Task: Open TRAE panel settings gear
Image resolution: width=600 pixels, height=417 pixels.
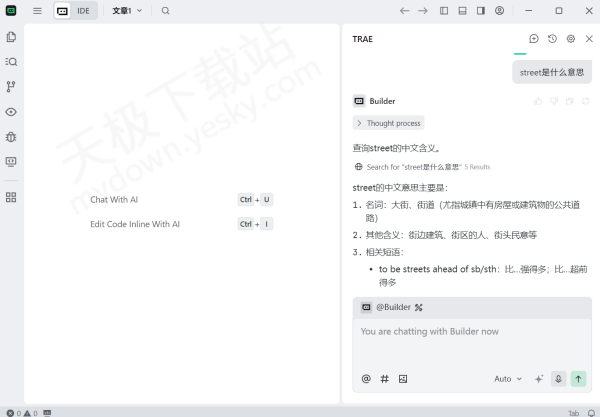Action: point(571,39)
